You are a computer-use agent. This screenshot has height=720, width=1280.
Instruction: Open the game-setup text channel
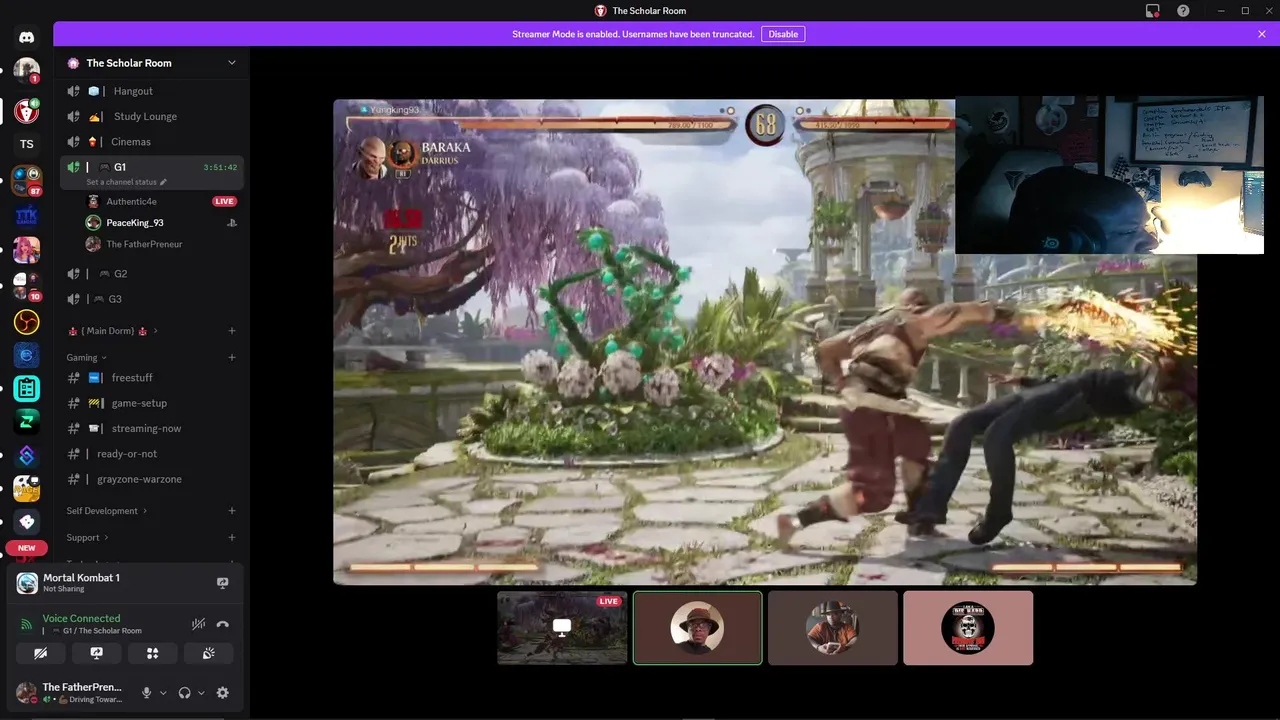(152, 403)
